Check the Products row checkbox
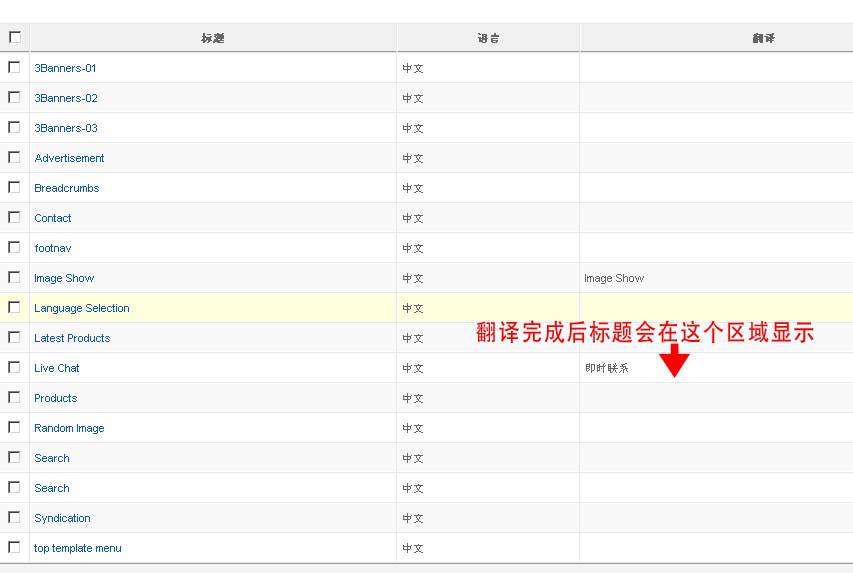This screenshot has width=853, height=573. click(14, 397)
